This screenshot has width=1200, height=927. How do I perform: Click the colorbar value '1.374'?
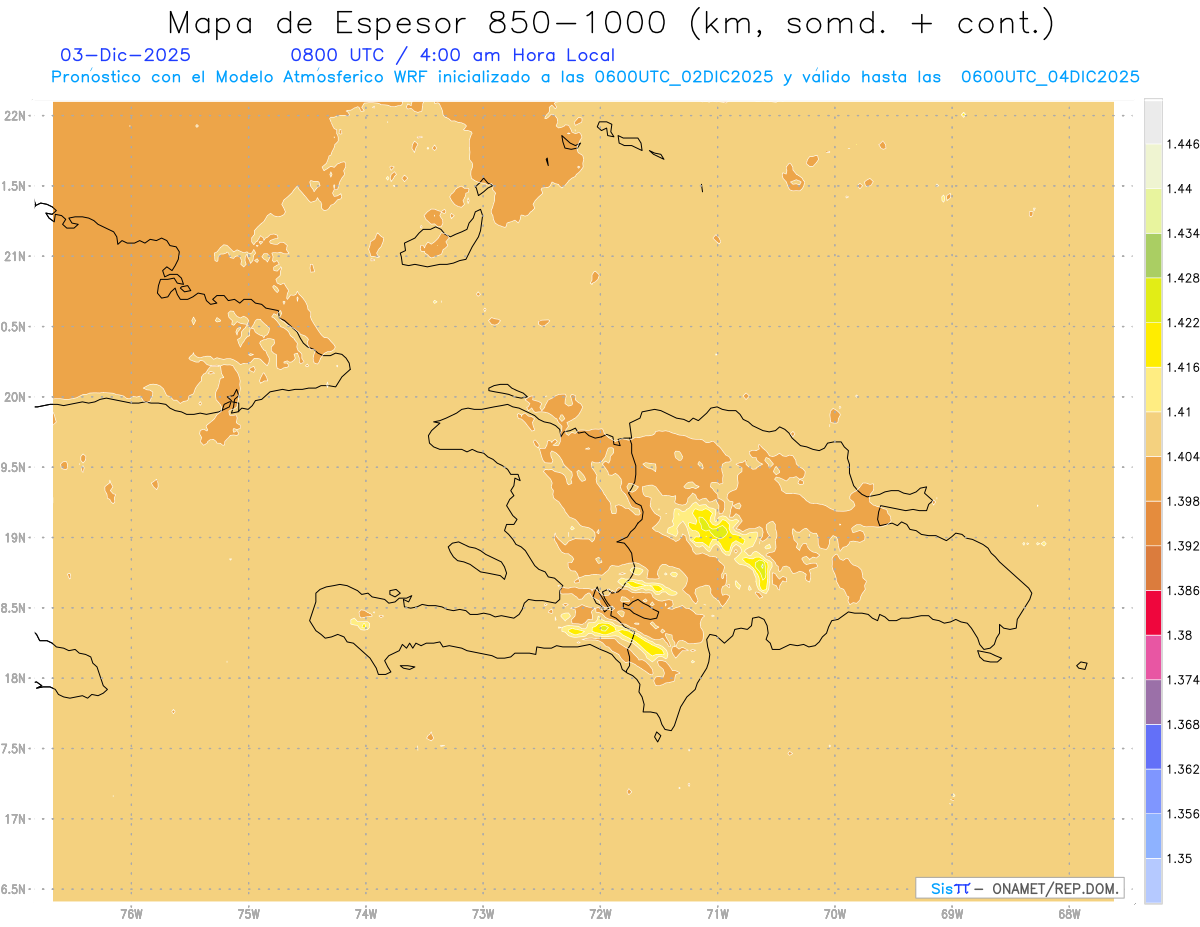pyautogui.click(x=1182, y=680)
